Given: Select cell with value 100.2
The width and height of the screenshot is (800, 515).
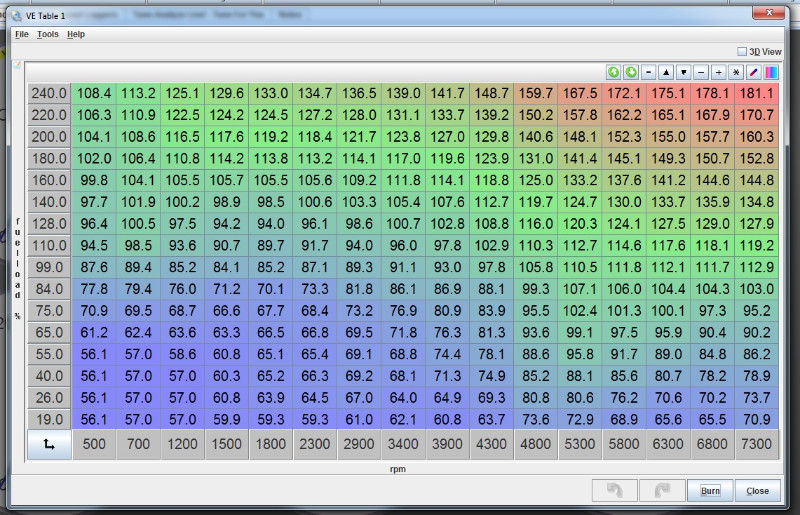Looking at the screenshot, I should (x=182, y=202).
